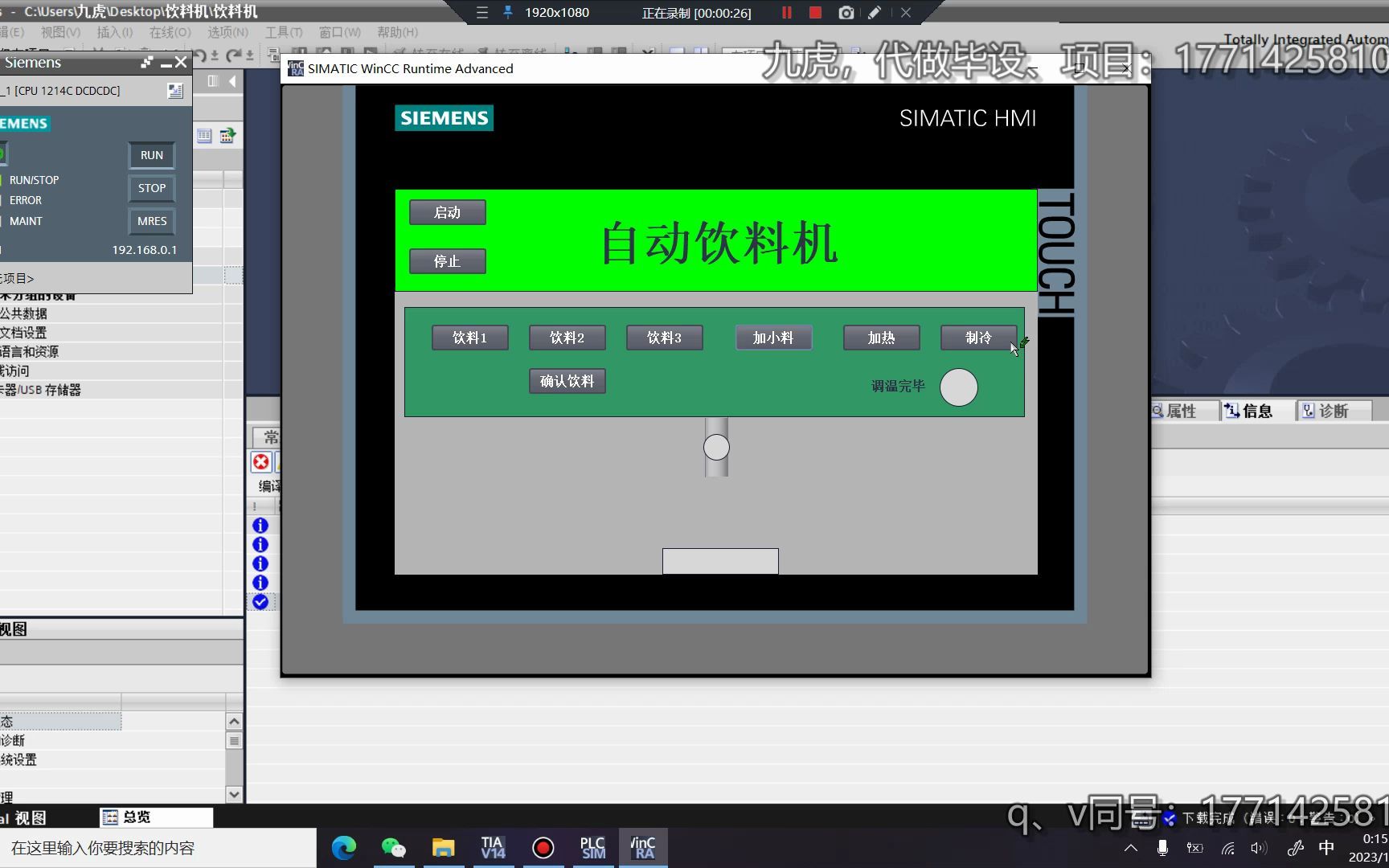Viewport: 1389px width, 868px height.
Task: Open 公共数据 tree item
Action: coord(23,313)
